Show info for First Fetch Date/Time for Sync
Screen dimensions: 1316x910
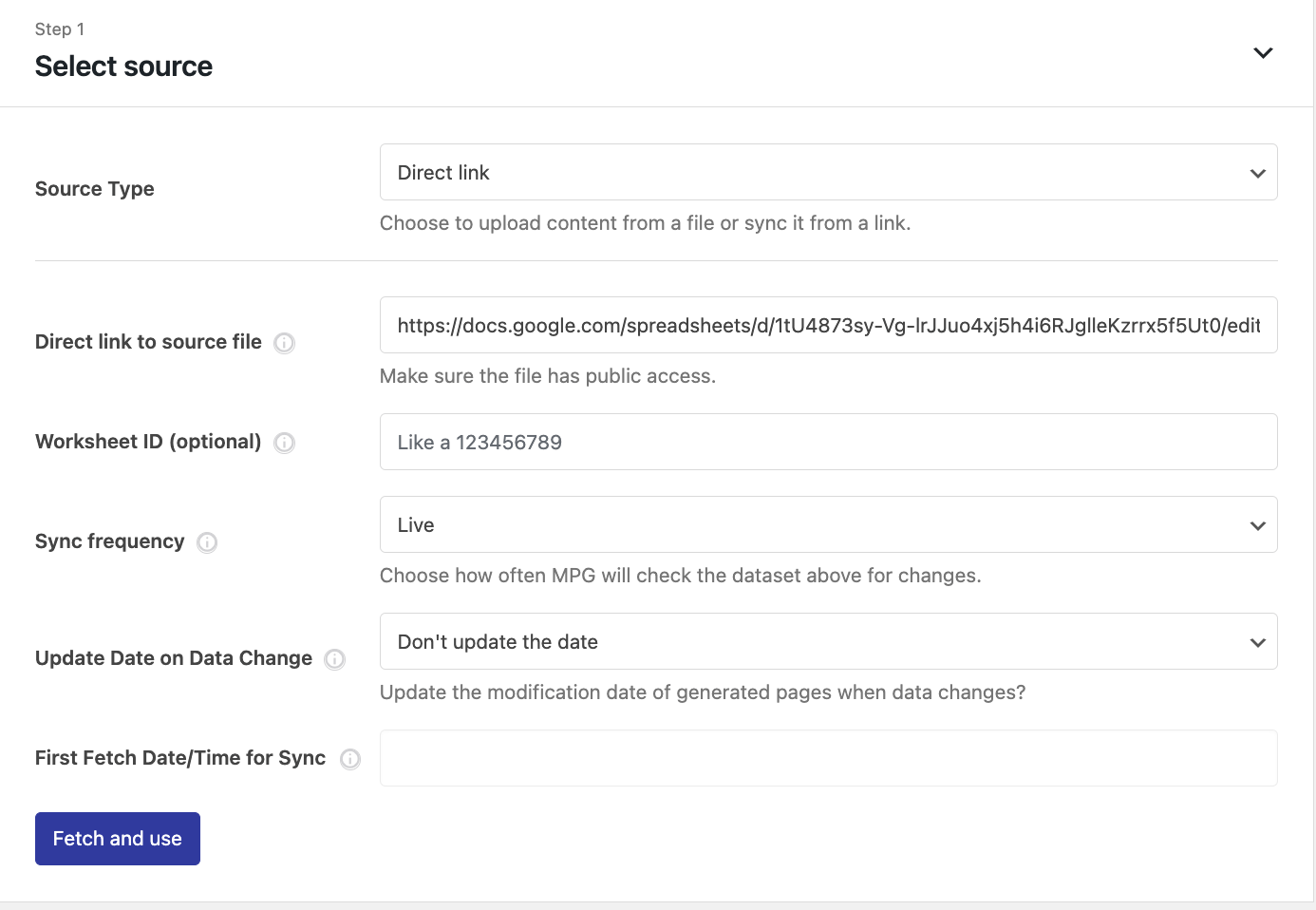(x=350, y=759)
